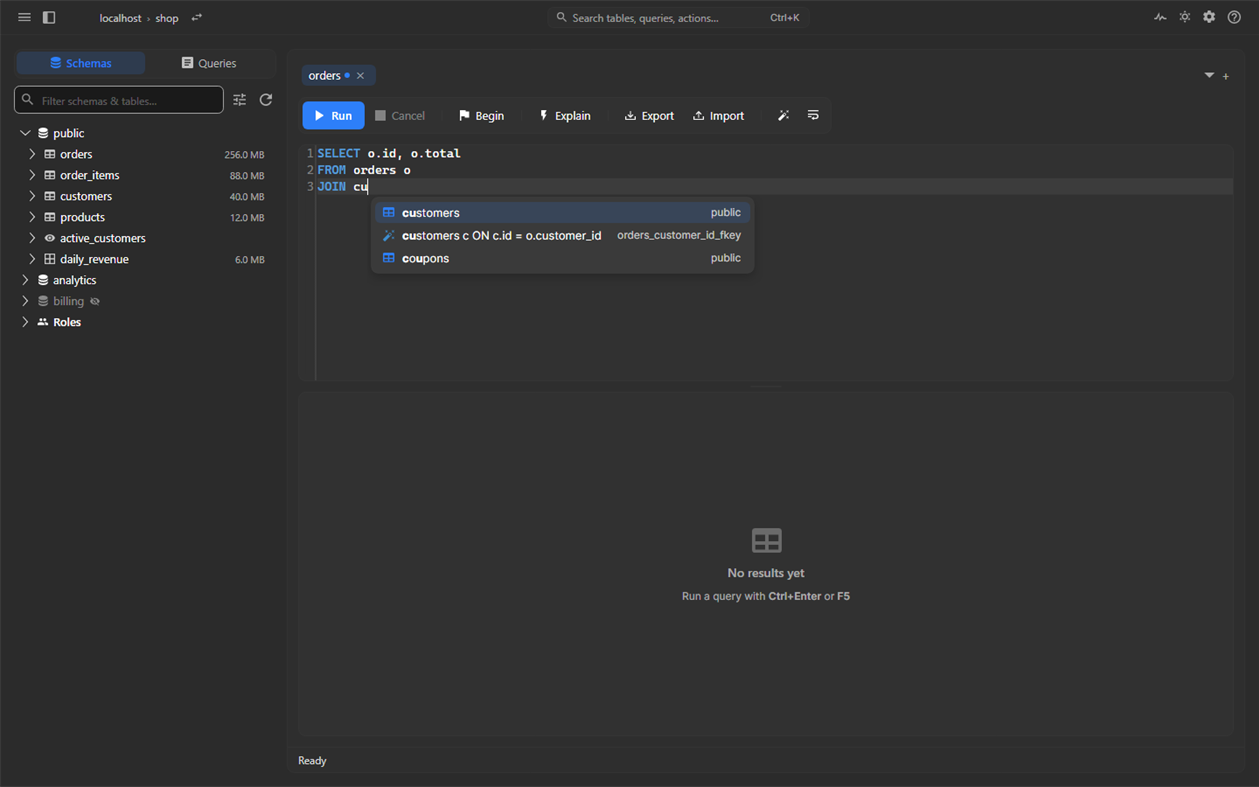
Task: Click the empty results table icon
Action: point(767,541)
